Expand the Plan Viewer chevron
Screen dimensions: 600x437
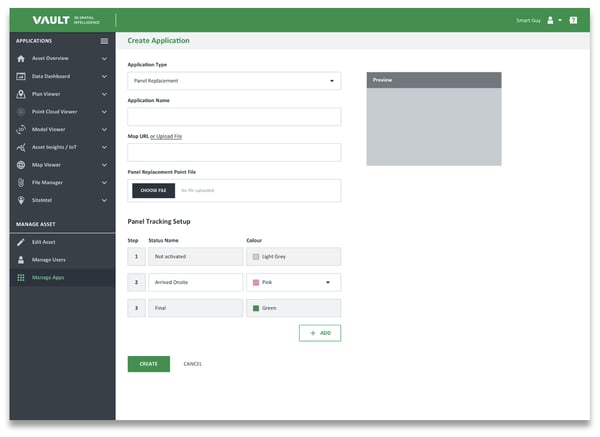pyautogui.click(x=104, y=94)
